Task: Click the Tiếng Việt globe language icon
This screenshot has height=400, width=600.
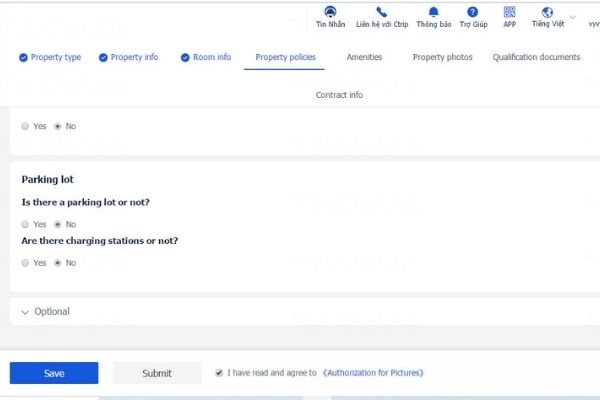Action: [x=547, y=12]
